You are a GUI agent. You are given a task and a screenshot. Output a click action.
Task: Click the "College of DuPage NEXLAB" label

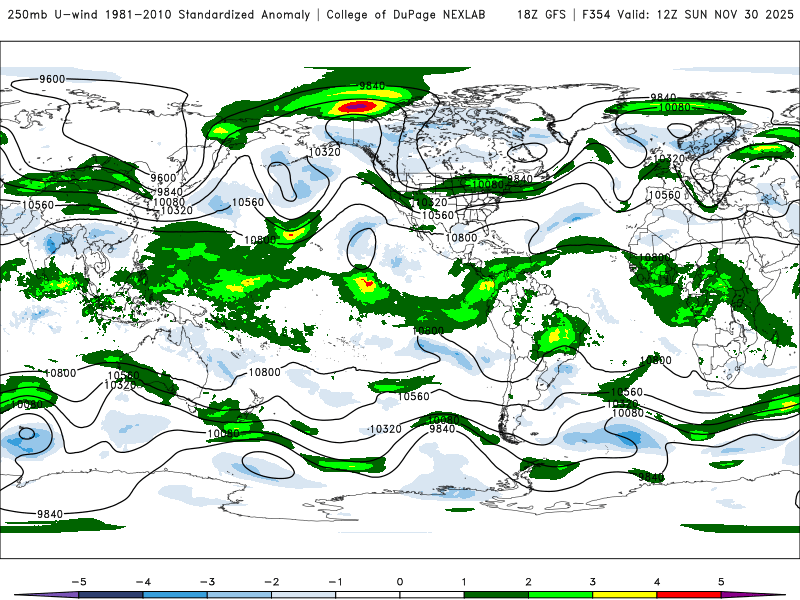point(406,15)
